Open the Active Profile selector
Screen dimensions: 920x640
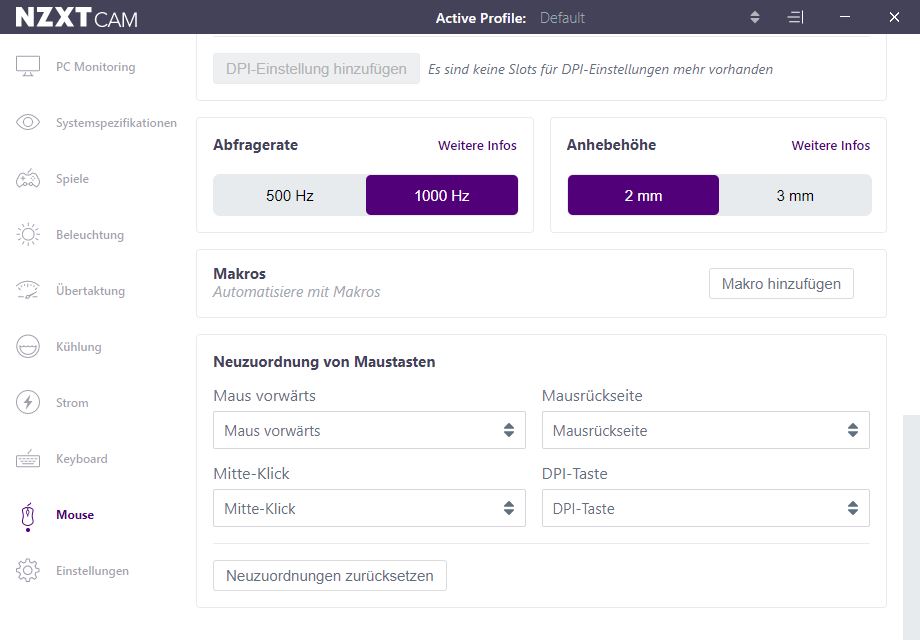pos(754,18)
